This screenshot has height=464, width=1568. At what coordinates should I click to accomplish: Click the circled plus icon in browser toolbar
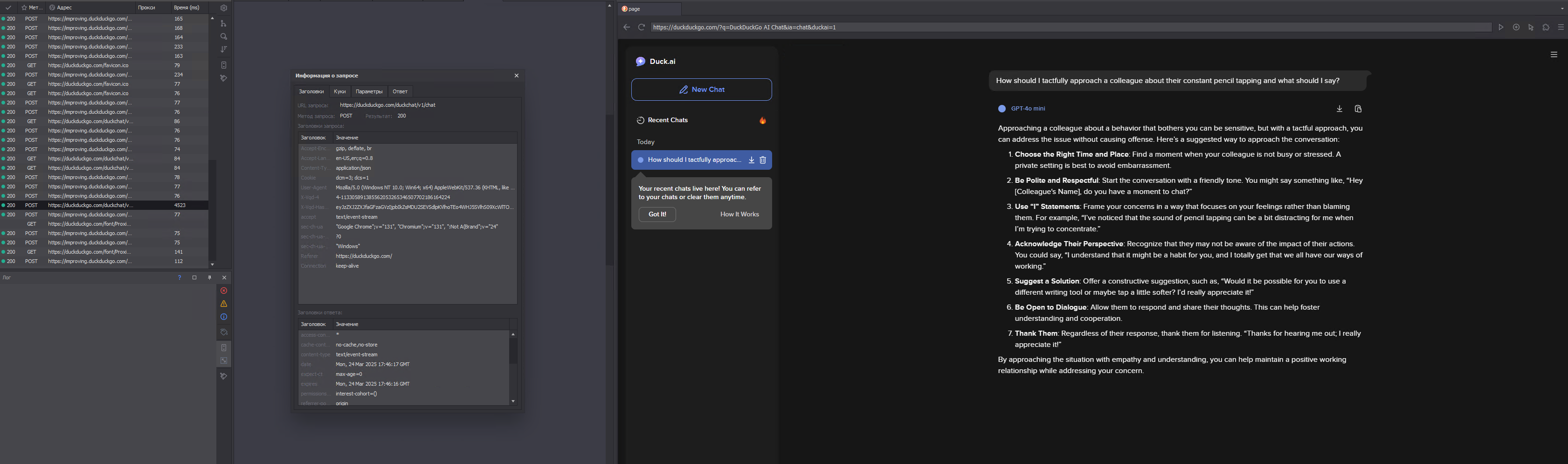pyautogui.click(x=1516, y=28)
